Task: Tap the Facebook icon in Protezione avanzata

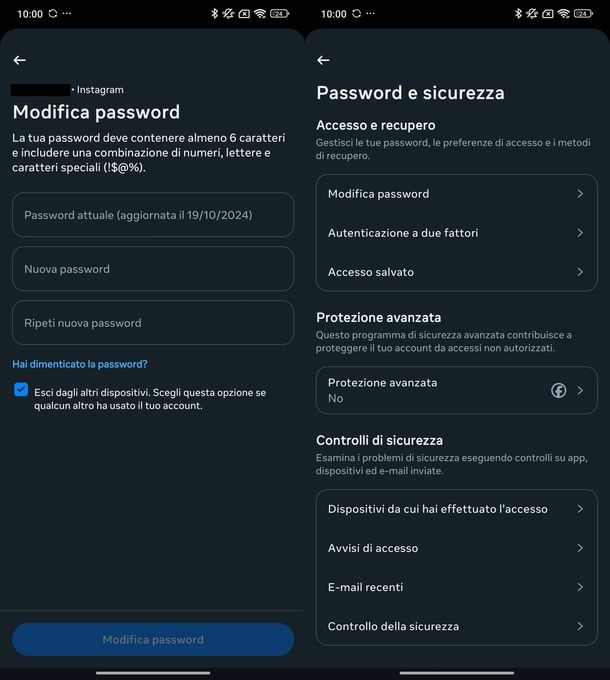Action: tap(559, 390)
